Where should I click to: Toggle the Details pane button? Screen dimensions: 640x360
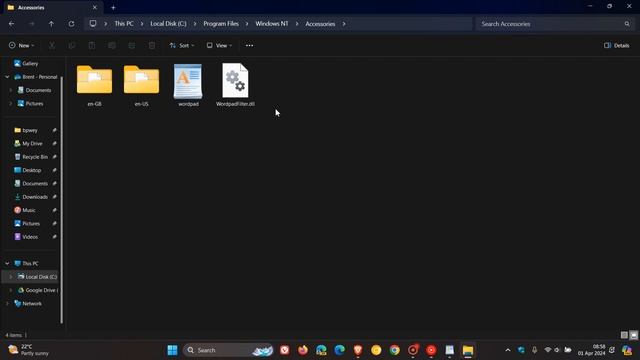tap(617, 45)
